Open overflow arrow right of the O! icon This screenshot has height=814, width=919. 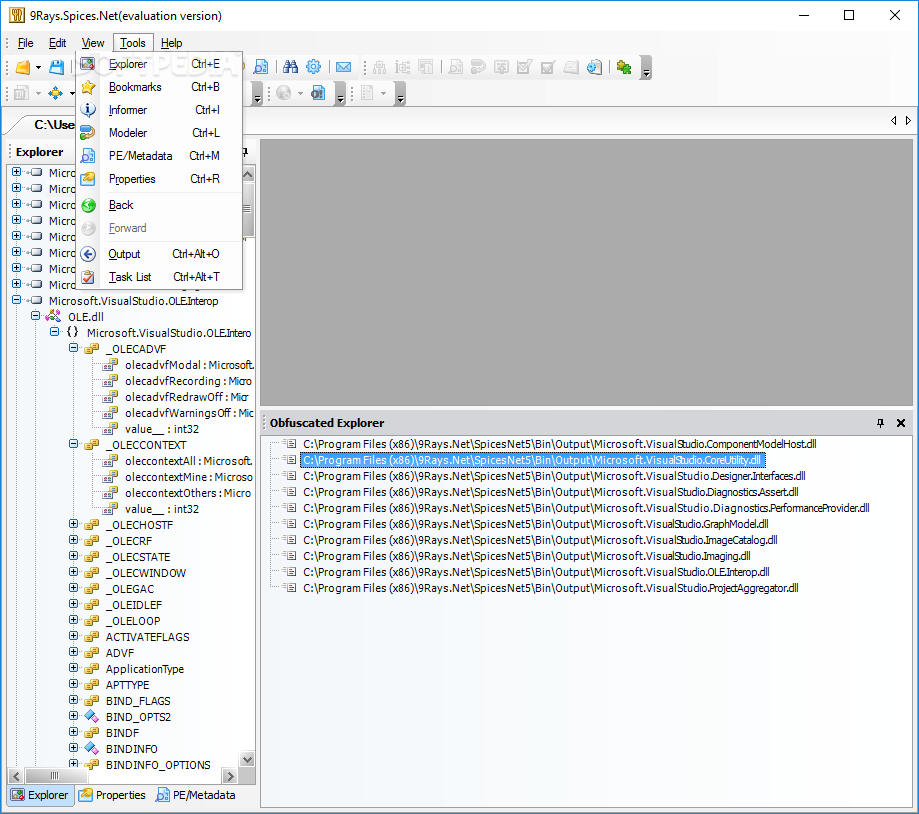340,94
